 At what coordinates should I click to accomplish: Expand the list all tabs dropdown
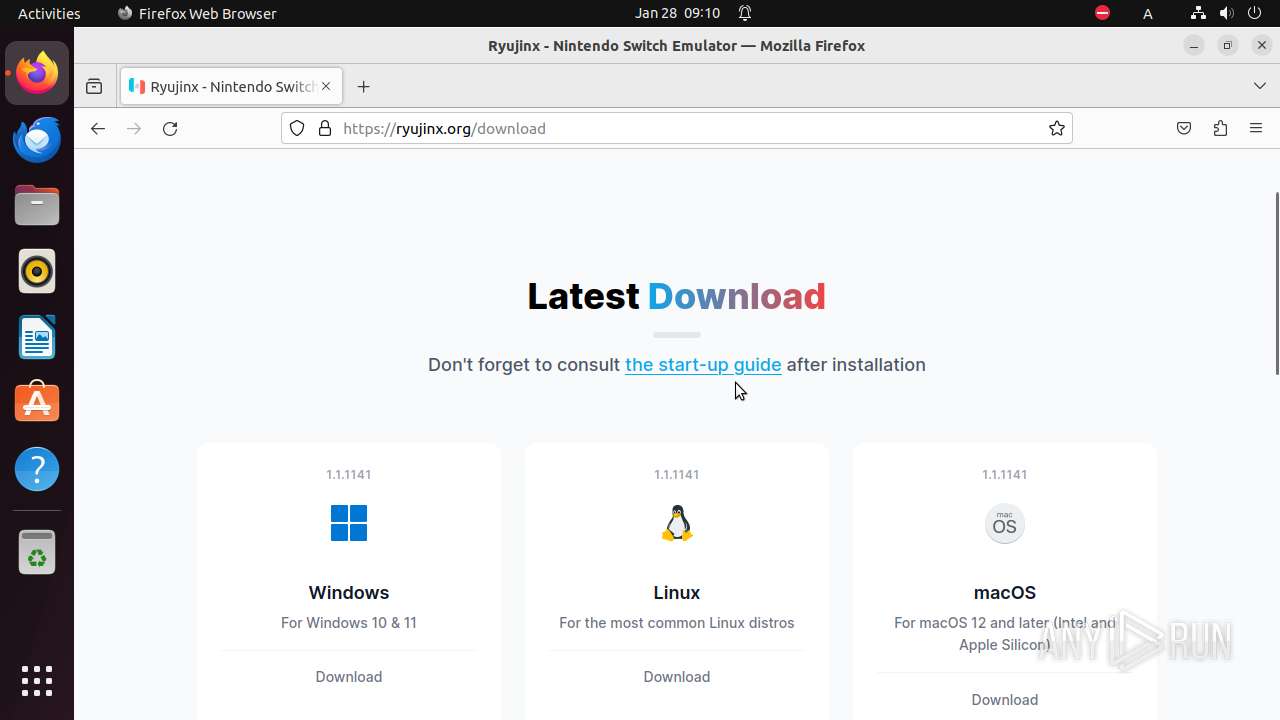click(x=1259, y=87)
